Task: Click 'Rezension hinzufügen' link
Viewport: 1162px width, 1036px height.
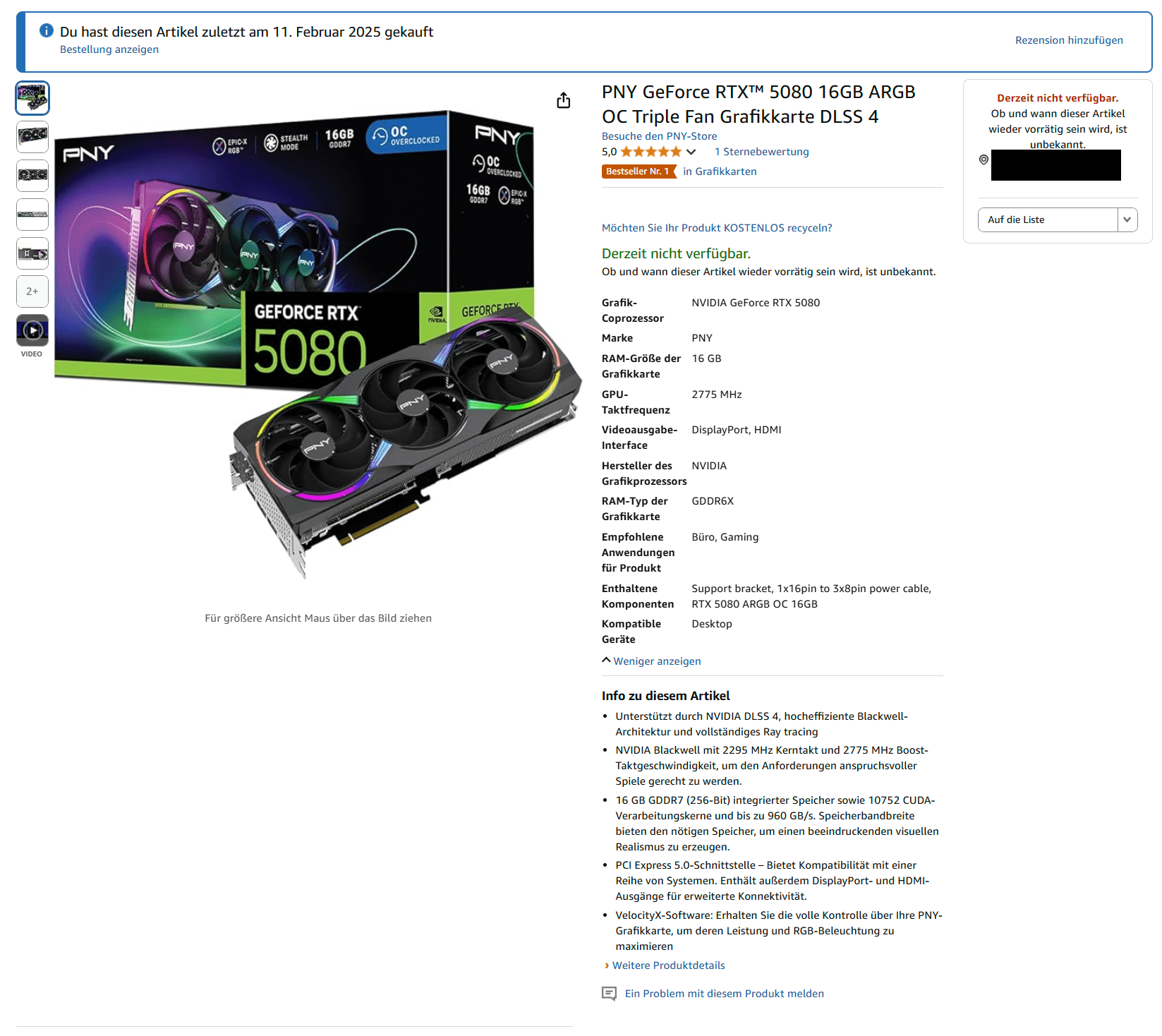Action: pyautogui.click(x=1069, y=40)
